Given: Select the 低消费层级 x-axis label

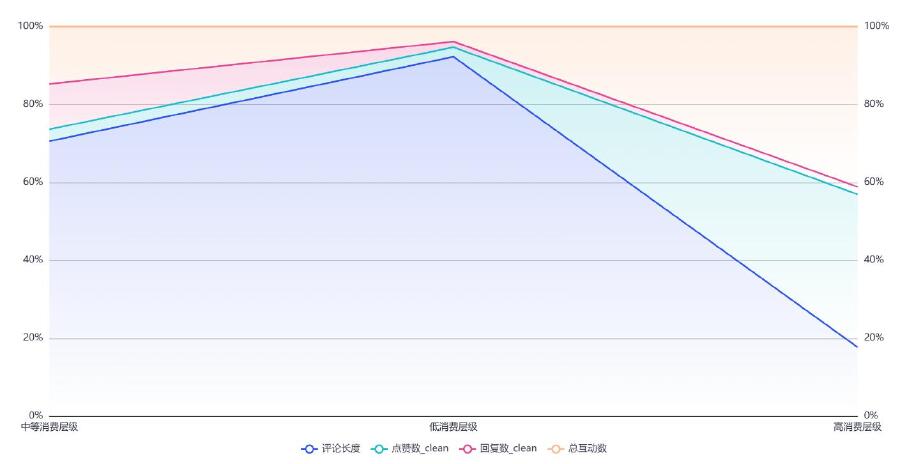Looking at the screenshot, I should click(453, 427).
